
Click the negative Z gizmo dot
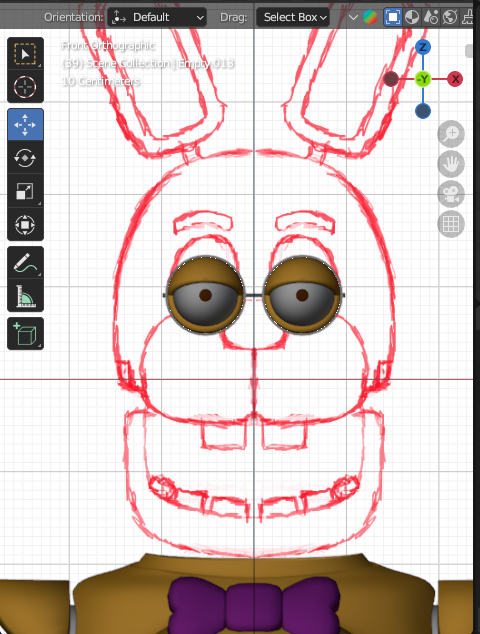423,111
